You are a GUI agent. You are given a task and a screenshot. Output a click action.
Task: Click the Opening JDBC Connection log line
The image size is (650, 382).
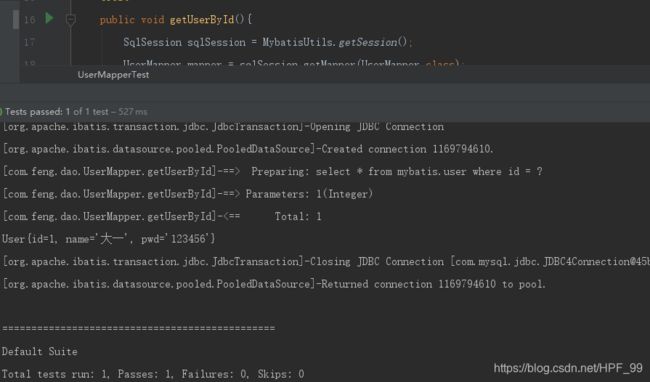point(223,127)
